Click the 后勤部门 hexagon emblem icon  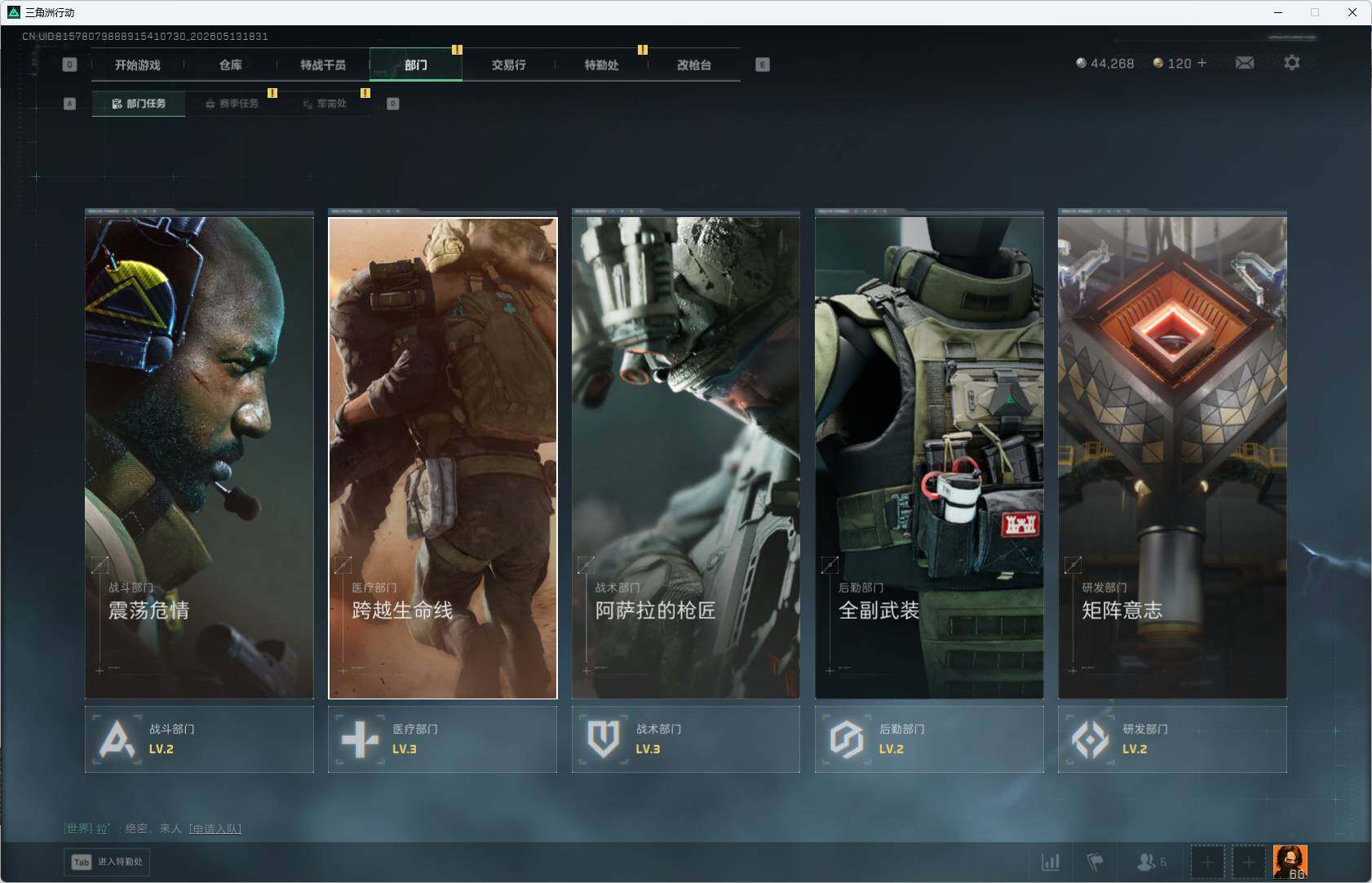847,739
